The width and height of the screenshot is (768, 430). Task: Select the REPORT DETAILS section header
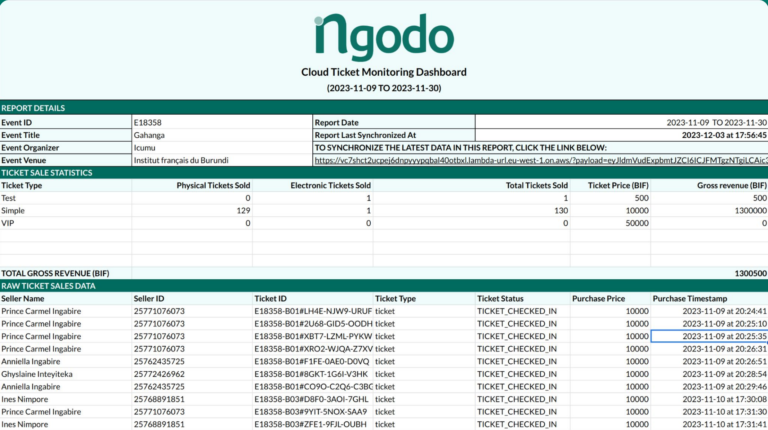click(34, 108)
